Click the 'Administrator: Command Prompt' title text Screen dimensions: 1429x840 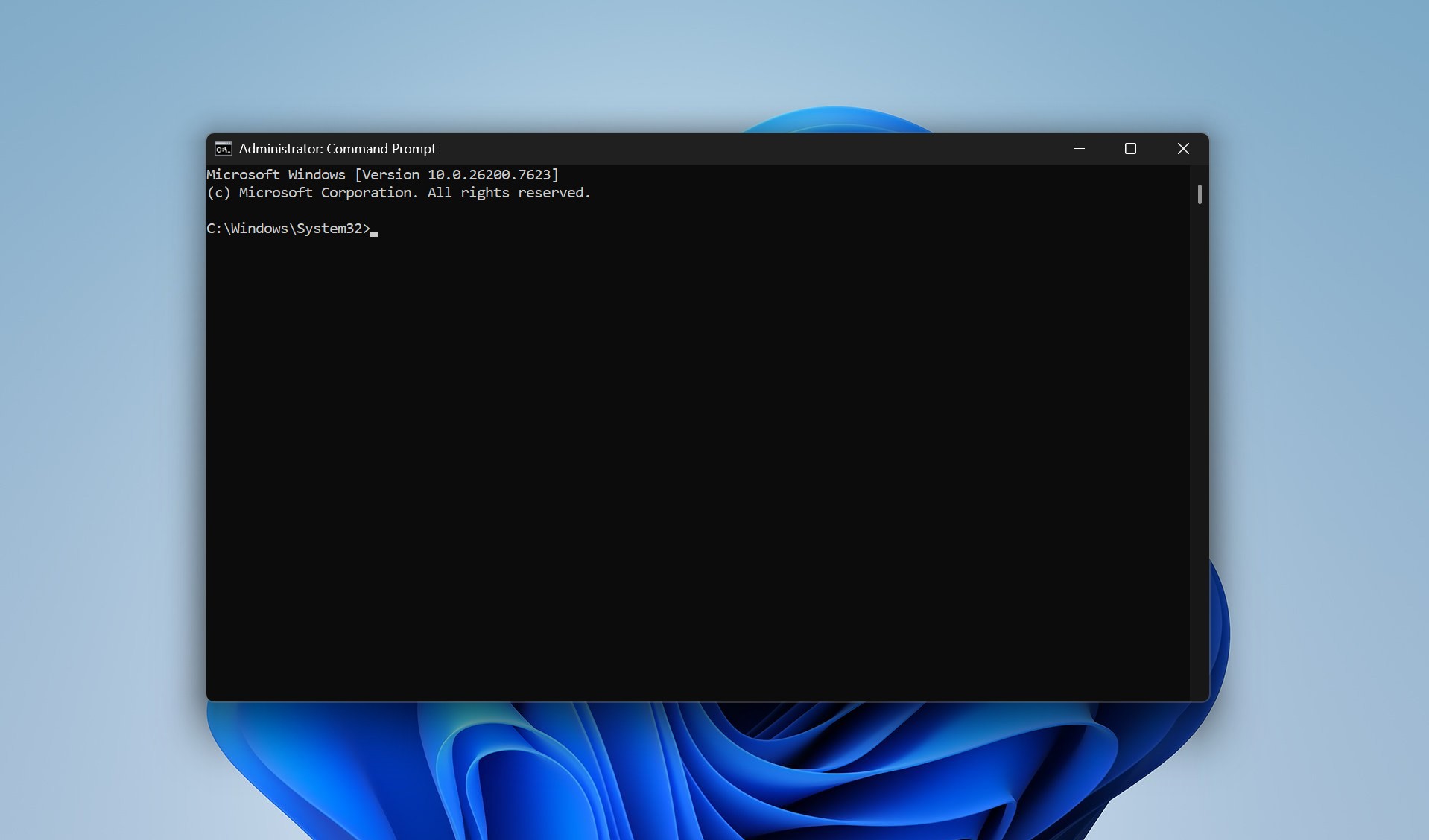pyautogui.click(x=337, y=149)
